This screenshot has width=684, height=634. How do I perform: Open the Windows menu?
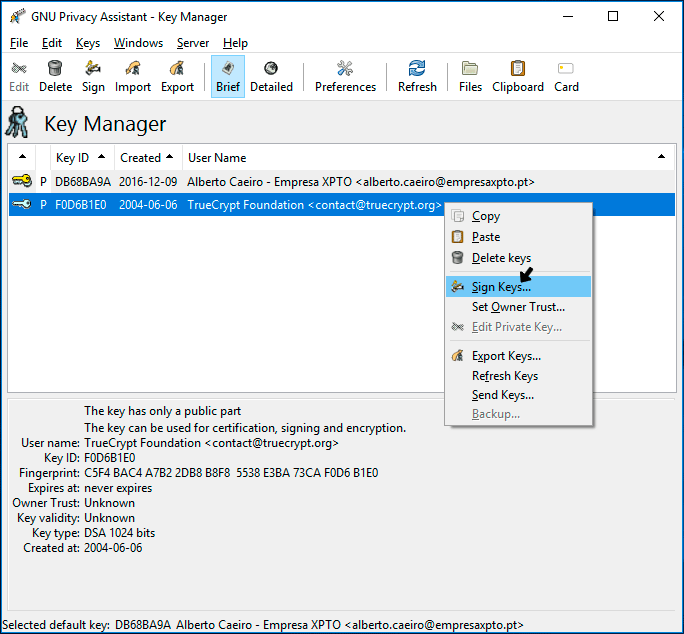[138, 43]
